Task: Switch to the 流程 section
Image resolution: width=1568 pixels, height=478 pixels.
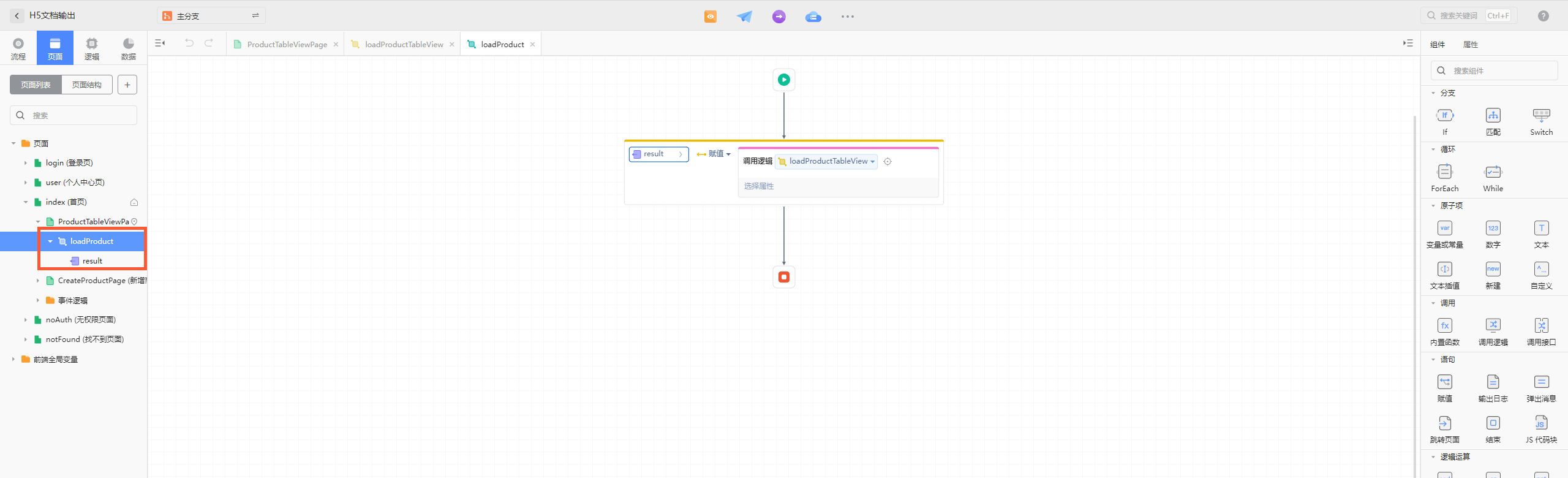Action: click(18, 48)
